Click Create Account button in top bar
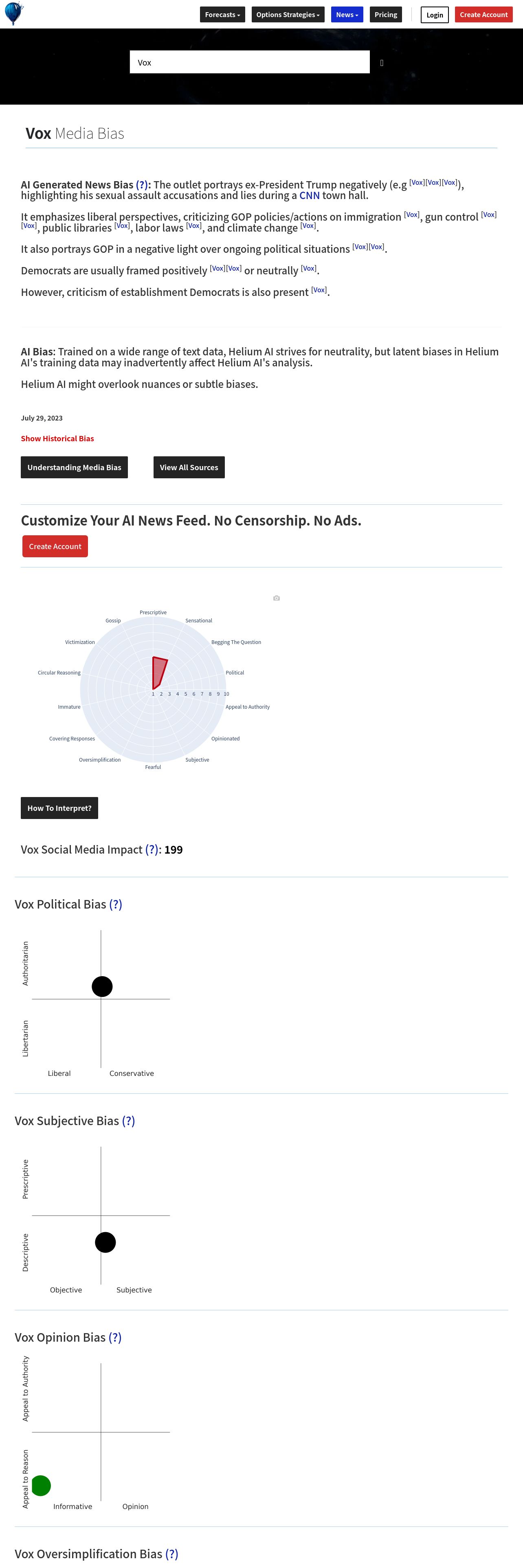This screenshot has width=523, height=1568. tap(483, 15)
